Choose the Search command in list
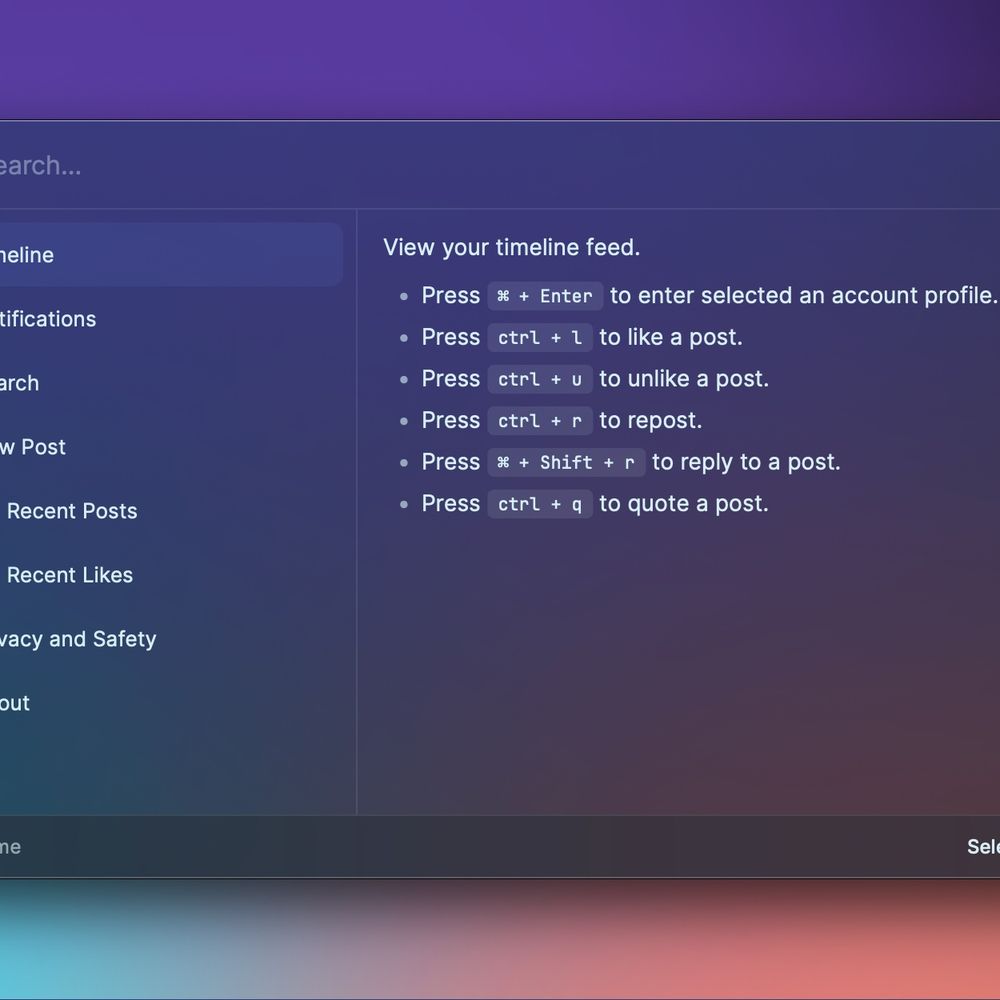Image resolution: width=1000 pixels, height=1000 pixels. point(171,383)
